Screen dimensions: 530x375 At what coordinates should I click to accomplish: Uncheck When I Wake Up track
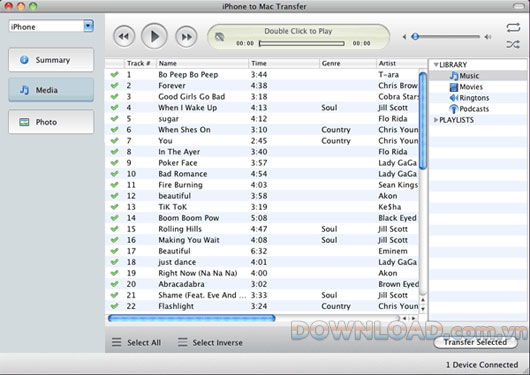pyautogui.click(x=115, y=108)
